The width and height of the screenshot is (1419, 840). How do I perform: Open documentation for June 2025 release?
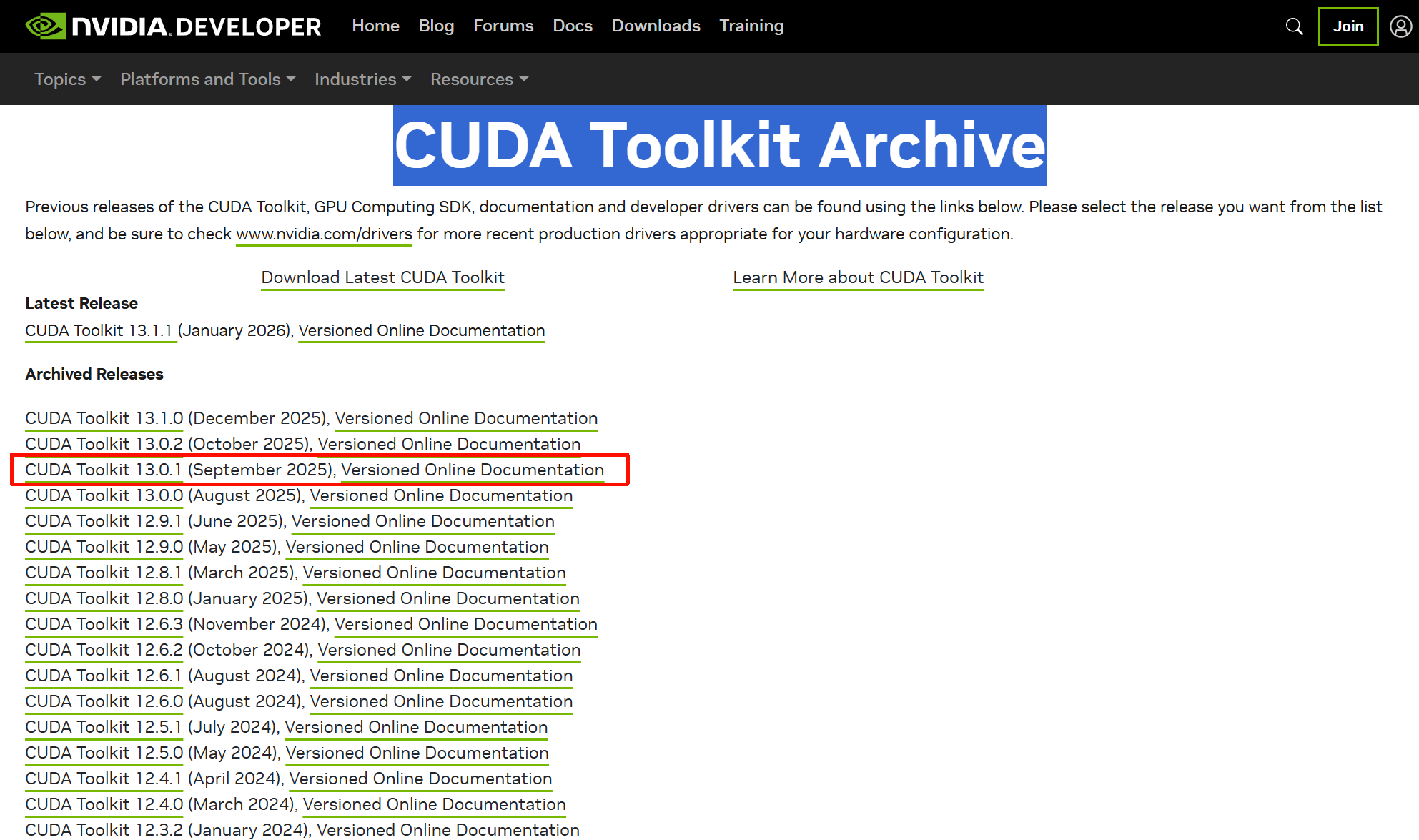(x=422, y=522)
